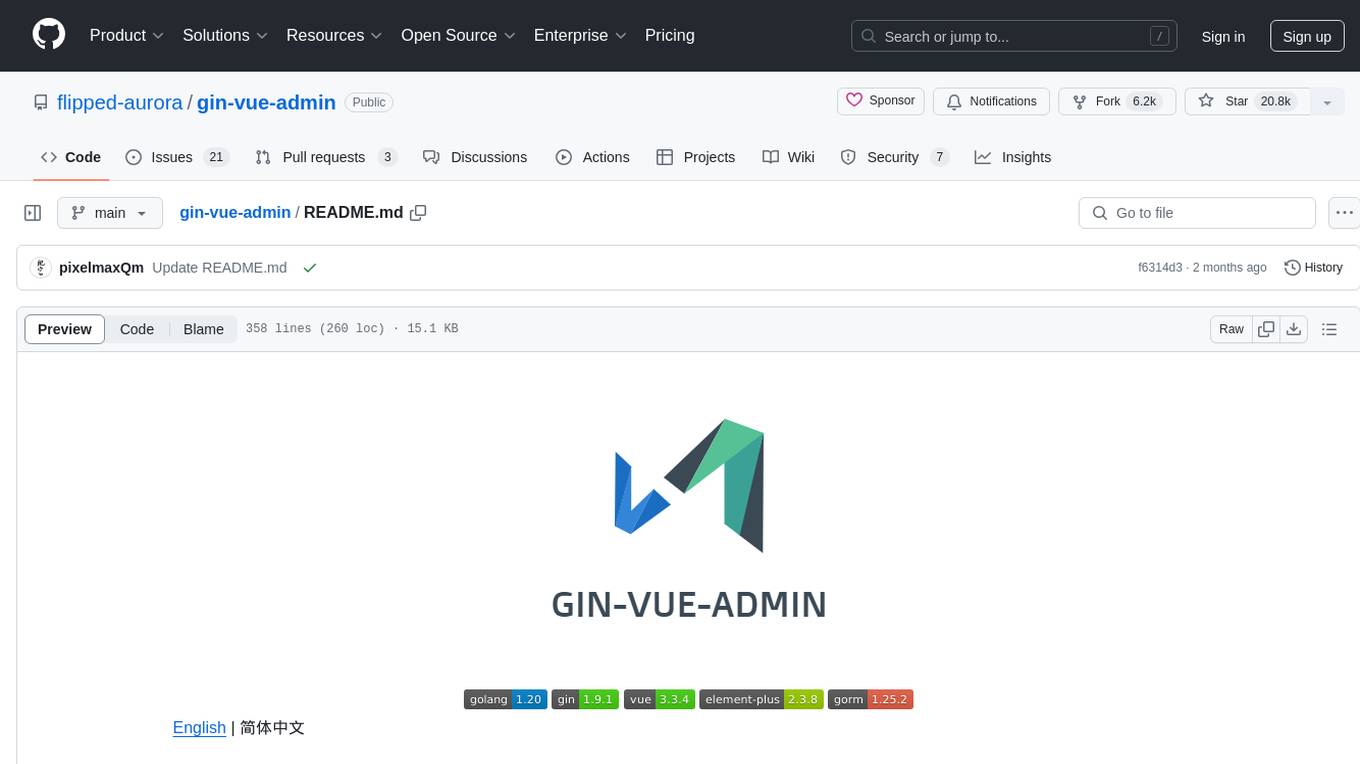Switch to Code view
The image size is (1360, 764).
(137, 329)
